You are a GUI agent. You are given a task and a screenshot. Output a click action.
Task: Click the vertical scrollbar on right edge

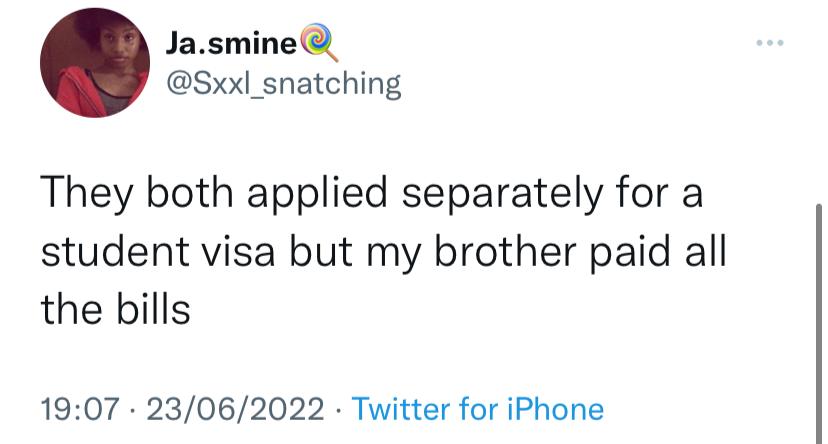[819, 323]
